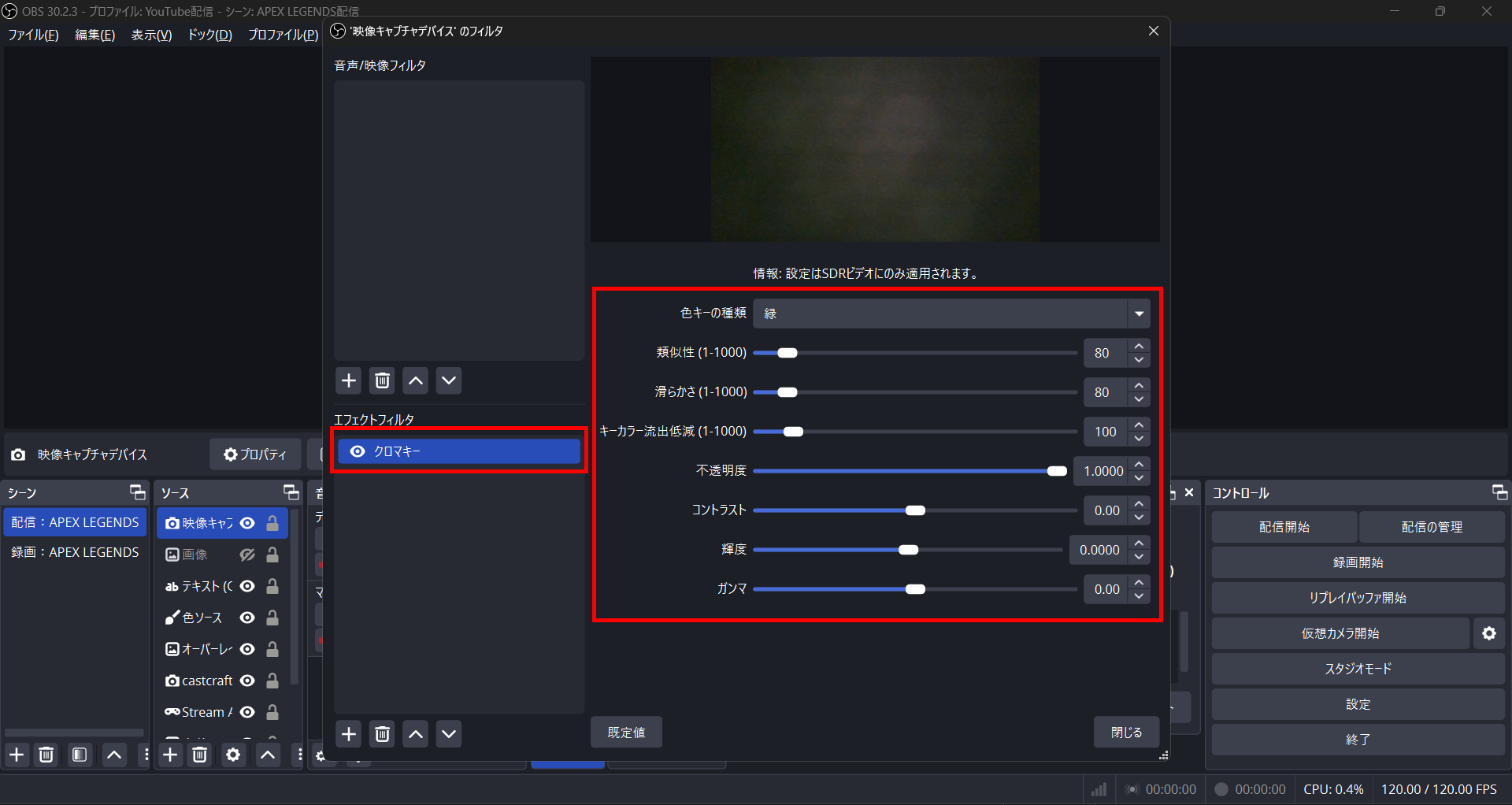Add a new effect filter with plus
This screenshot has width=1512, height=805.
(x=349, y=734)
